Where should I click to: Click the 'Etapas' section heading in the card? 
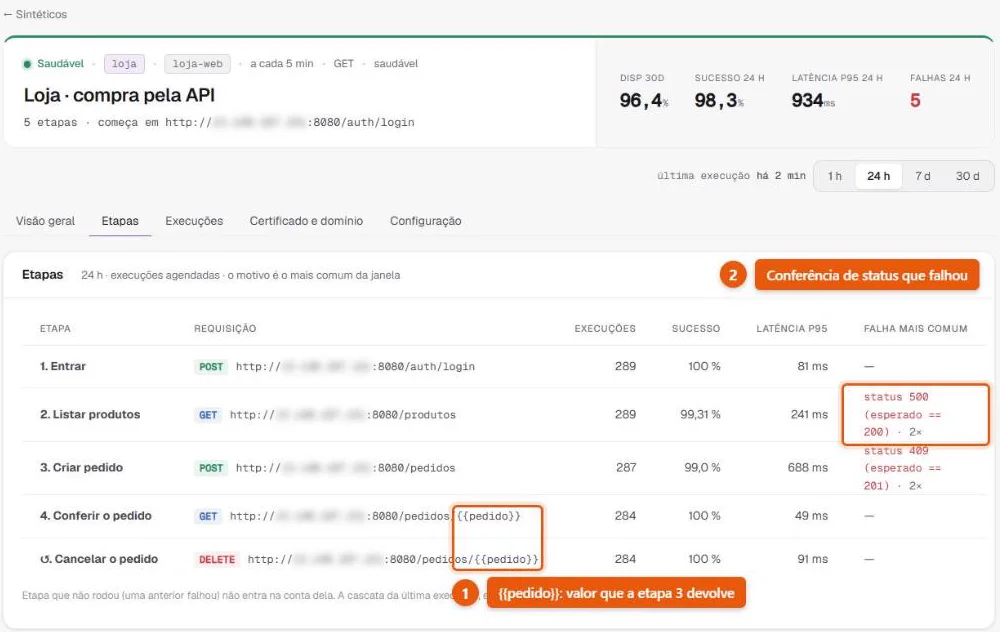[x=42, y=275]
